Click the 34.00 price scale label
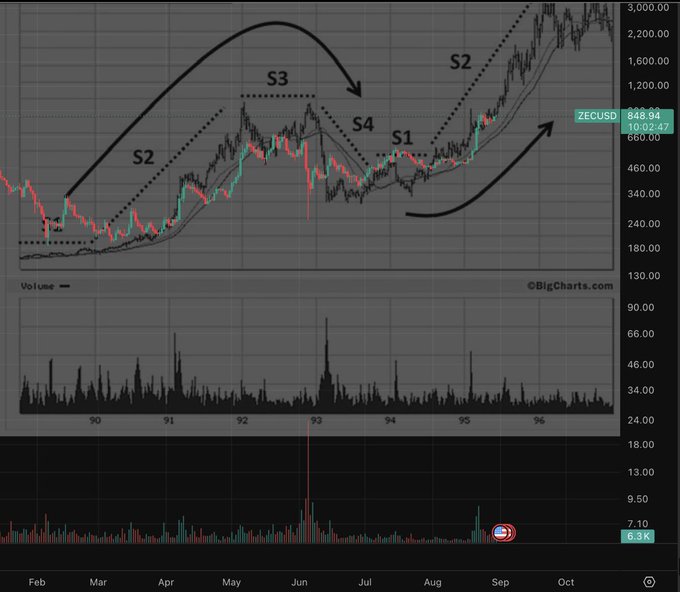Viewport: 680px width, 592px height. [641, 390]
